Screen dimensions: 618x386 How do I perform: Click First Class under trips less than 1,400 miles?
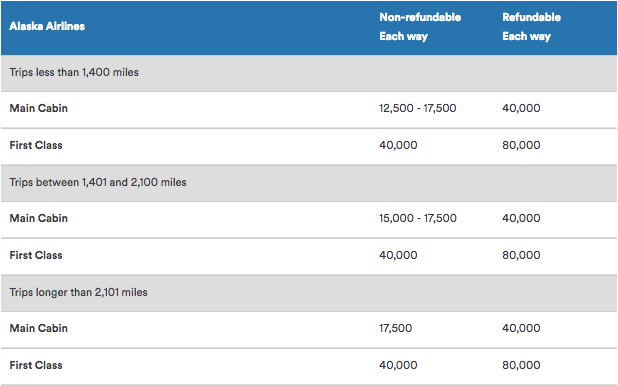tap(36, 145)
